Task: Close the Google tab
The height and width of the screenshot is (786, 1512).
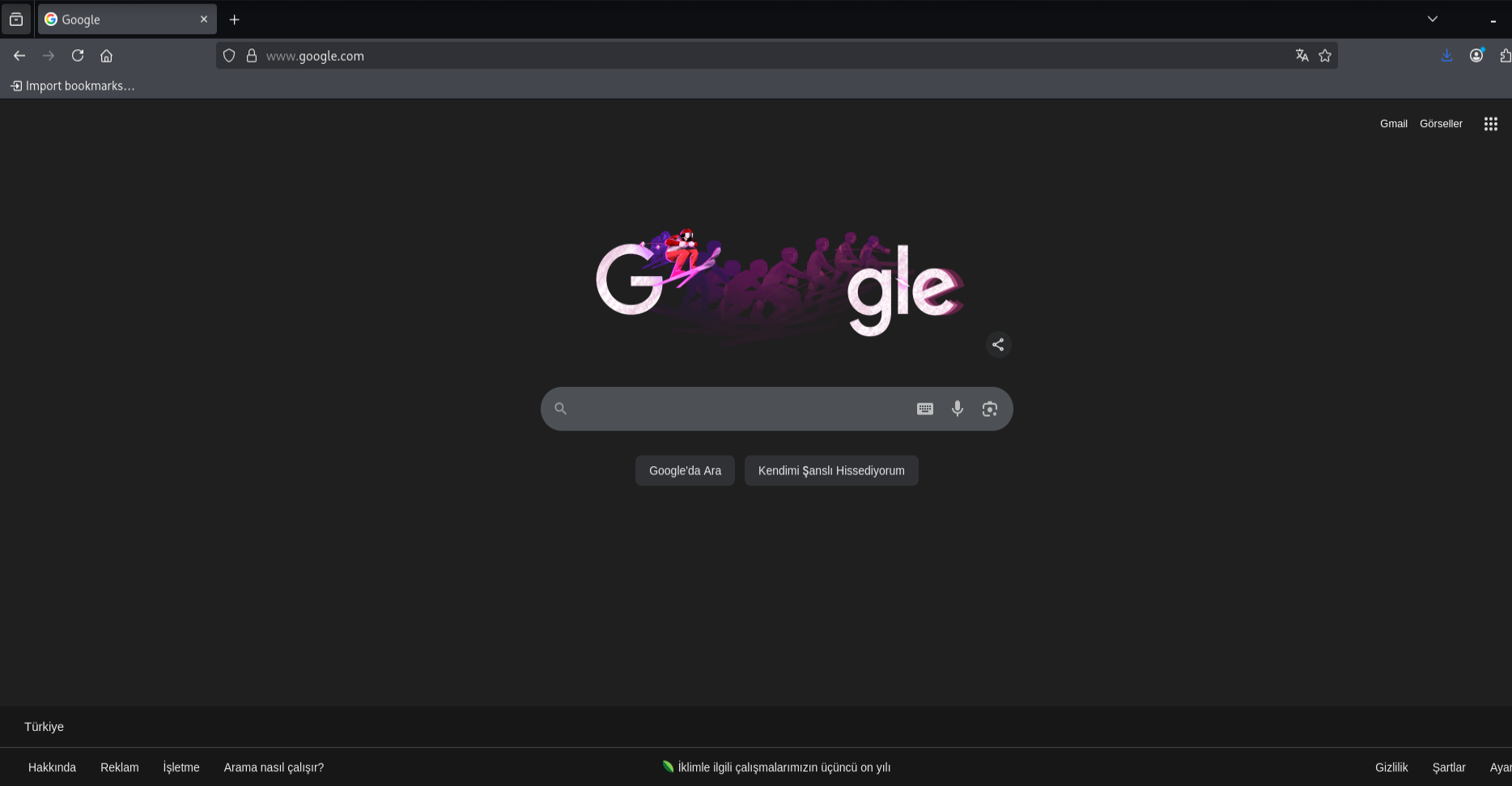Action: [x=204, y=19]
